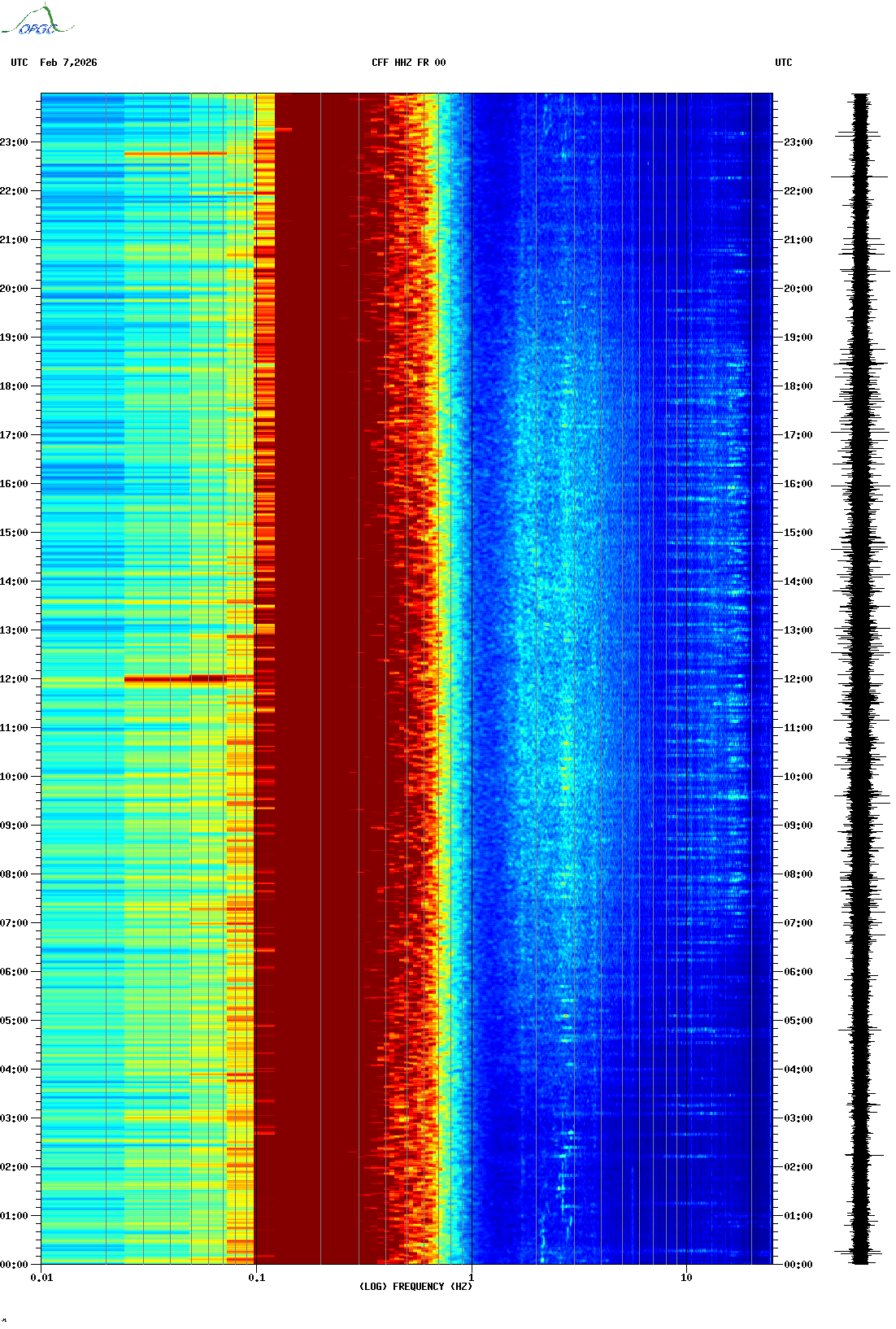The width and height of the screenshot is (896, 1329).
Task: Click the left '22:00' time label
Action: click(x=14, y=191)
